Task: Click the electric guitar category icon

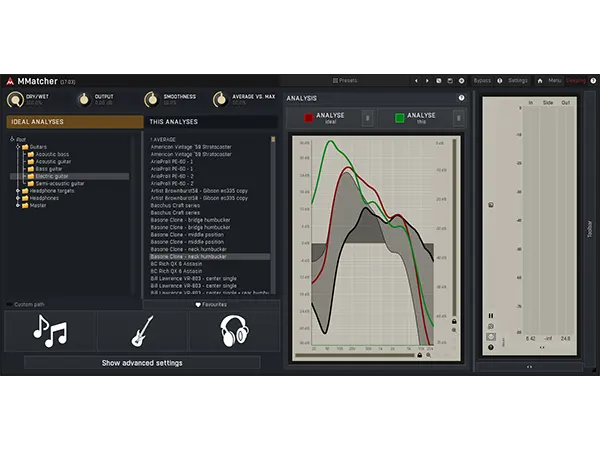Action: point(143,330)
